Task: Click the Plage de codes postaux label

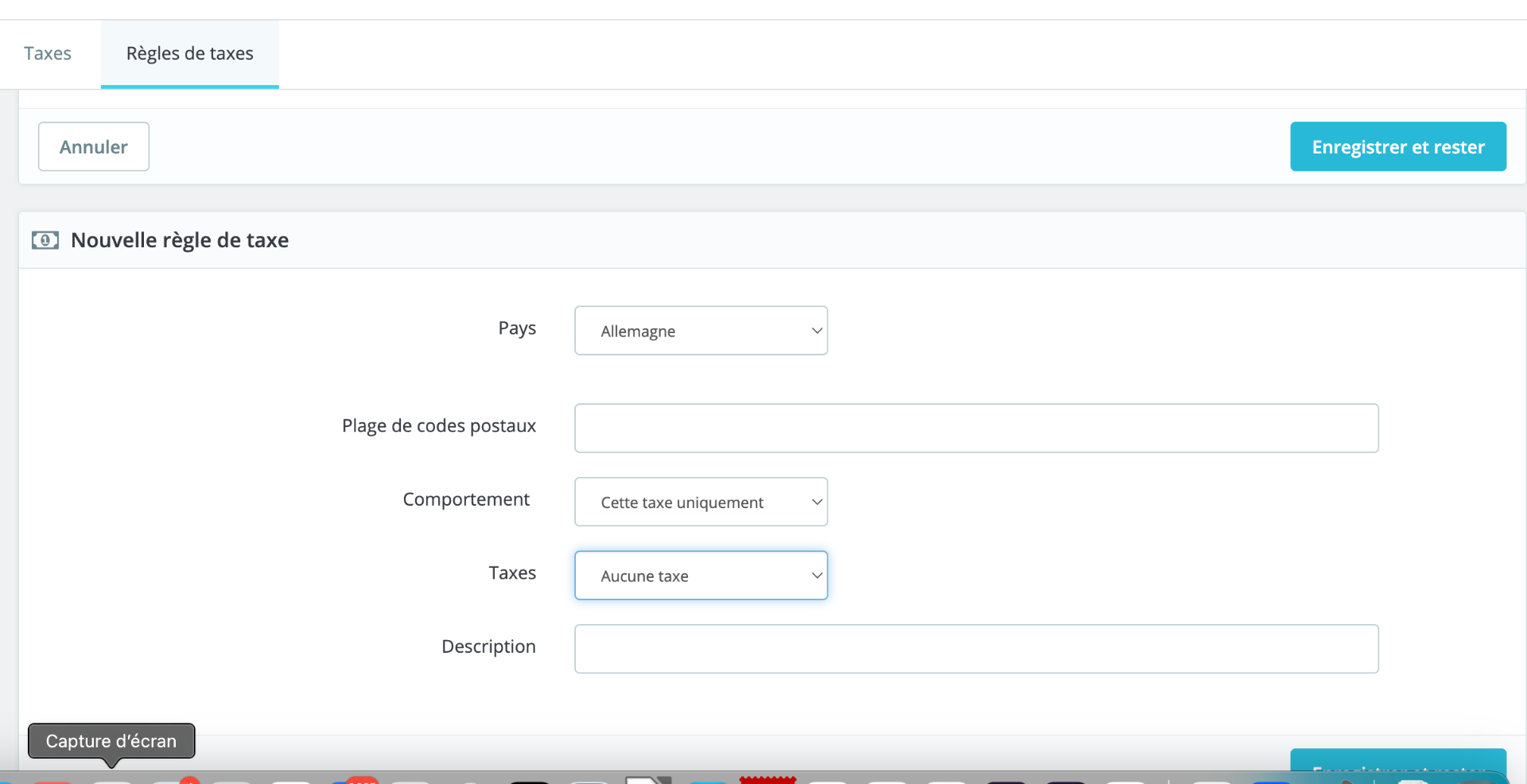Action: point(439,426)
